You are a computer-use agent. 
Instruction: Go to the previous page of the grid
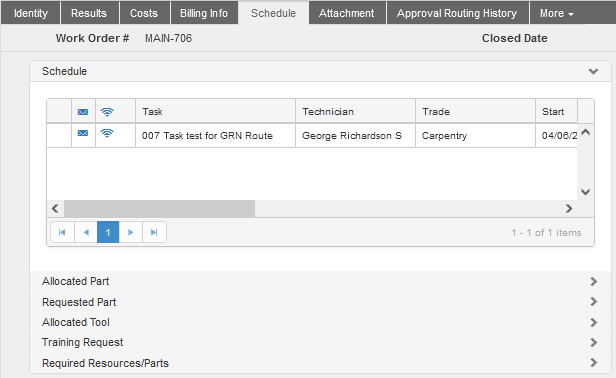tap(86, 232)
